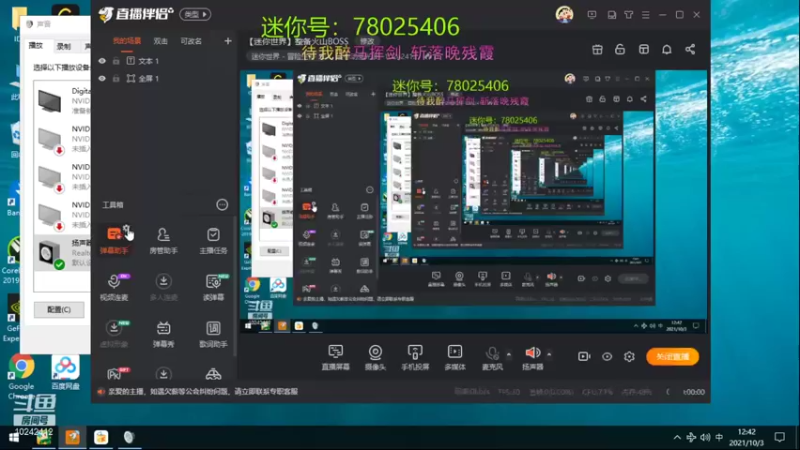The width and height of the screenshot is (800, 450).
Task: Click the second title bar utility icon
Action: pyautogui.click(x=611, y=15)
